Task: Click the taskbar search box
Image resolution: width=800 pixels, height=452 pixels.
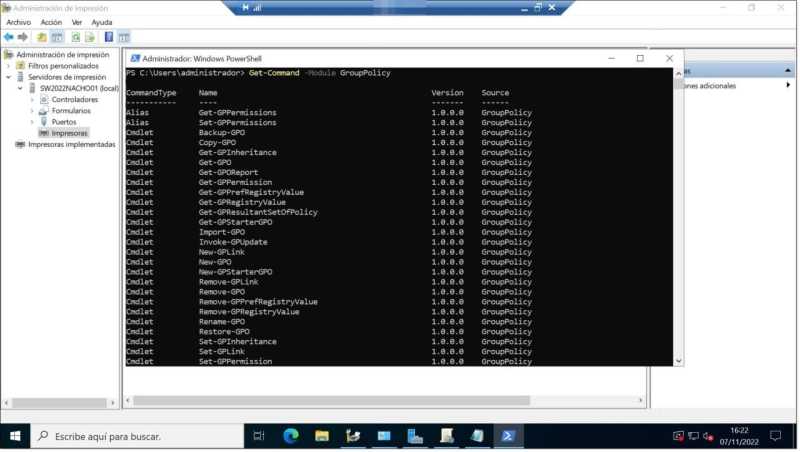Action: (x=137, y=436)
